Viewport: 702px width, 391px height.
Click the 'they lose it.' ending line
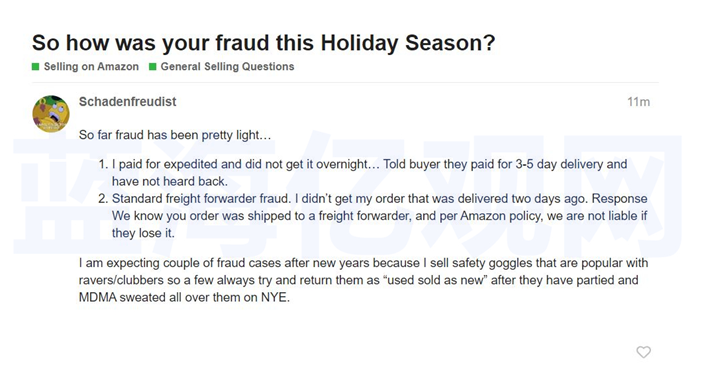(143, 233)
